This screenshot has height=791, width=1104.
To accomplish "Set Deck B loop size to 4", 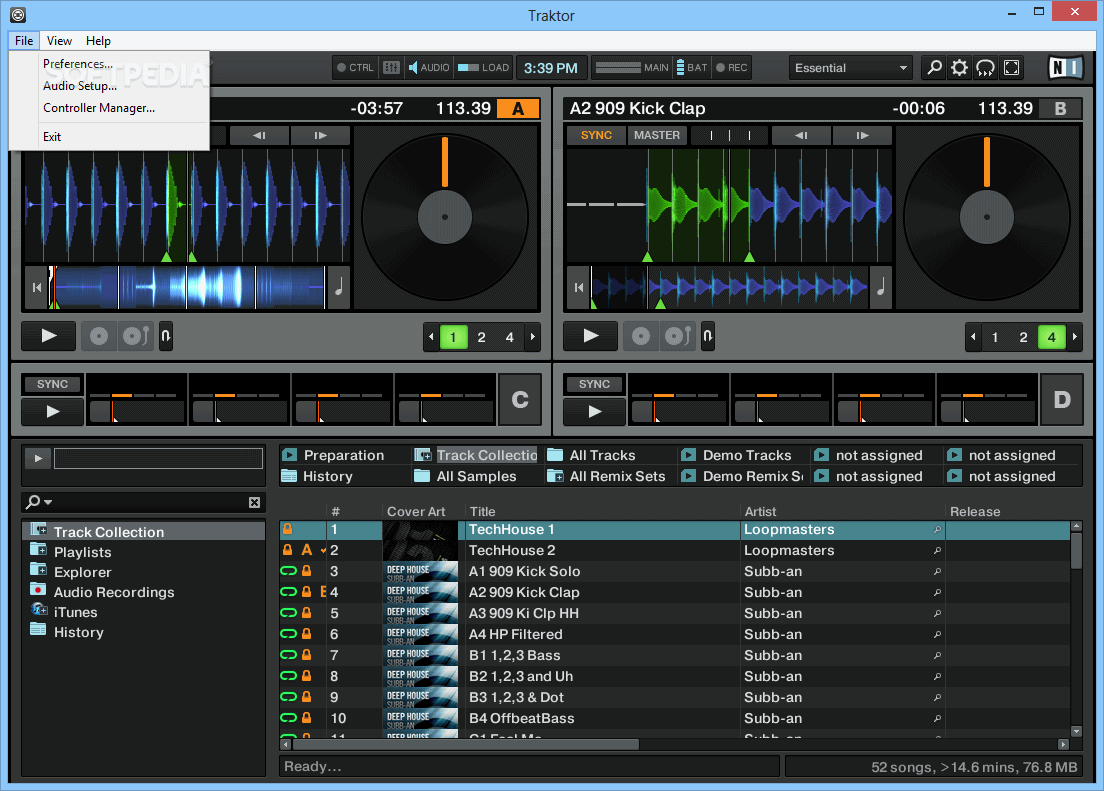I will tap(1052, 337).
